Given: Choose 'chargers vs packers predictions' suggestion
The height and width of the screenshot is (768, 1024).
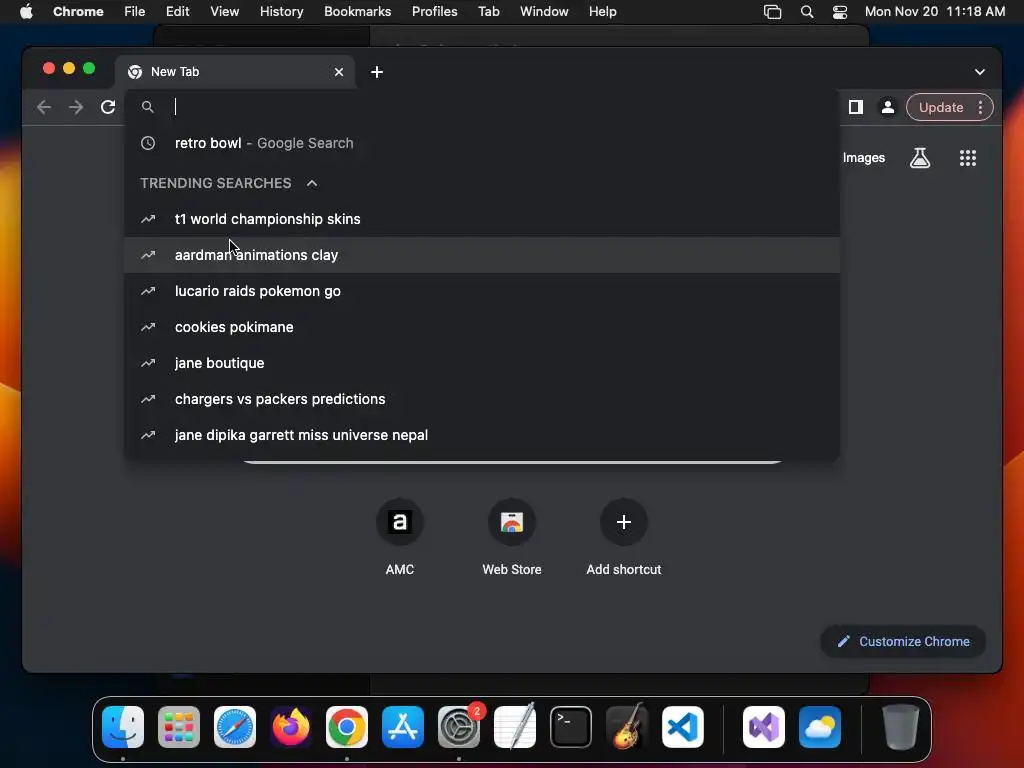Looking at the screenshot, I should point(482,398).
